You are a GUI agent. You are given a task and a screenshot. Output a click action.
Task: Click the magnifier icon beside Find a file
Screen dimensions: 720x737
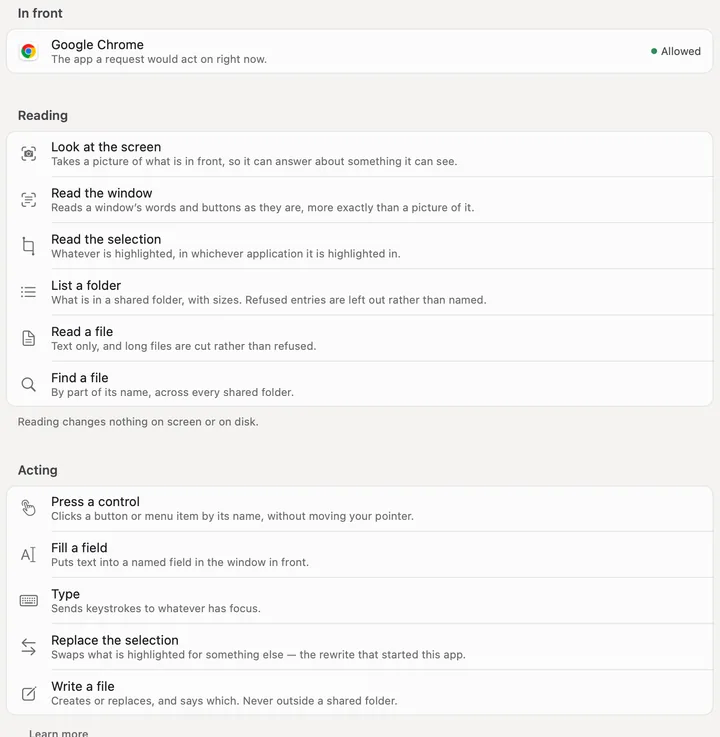pyautogui.click(x=29, y=384)
